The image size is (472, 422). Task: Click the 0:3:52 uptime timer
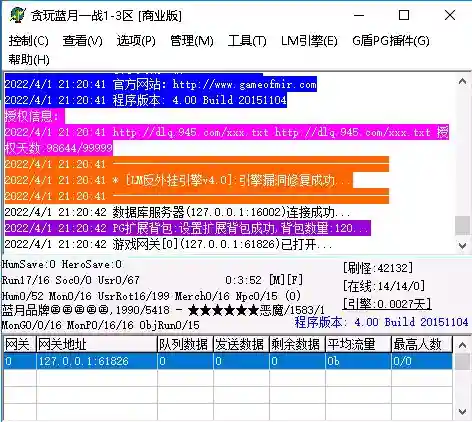pyautogui.click(x=243, y=280)
